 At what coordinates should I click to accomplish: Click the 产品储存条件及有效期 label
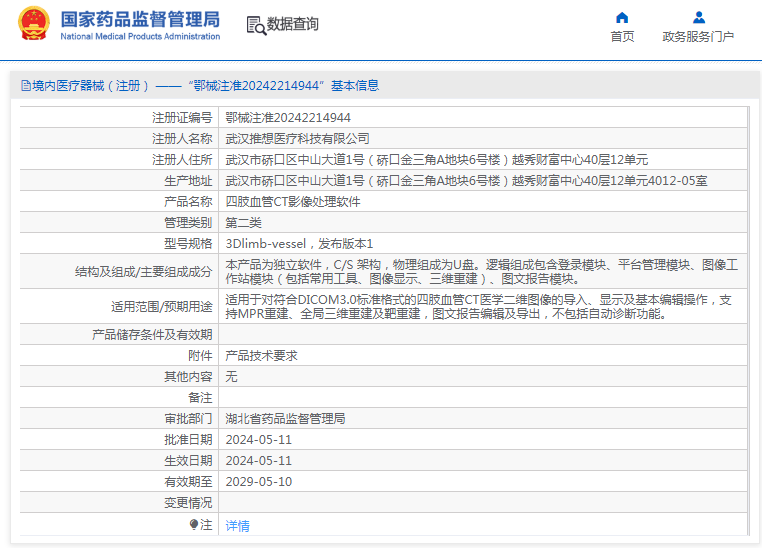click(152, 335)
